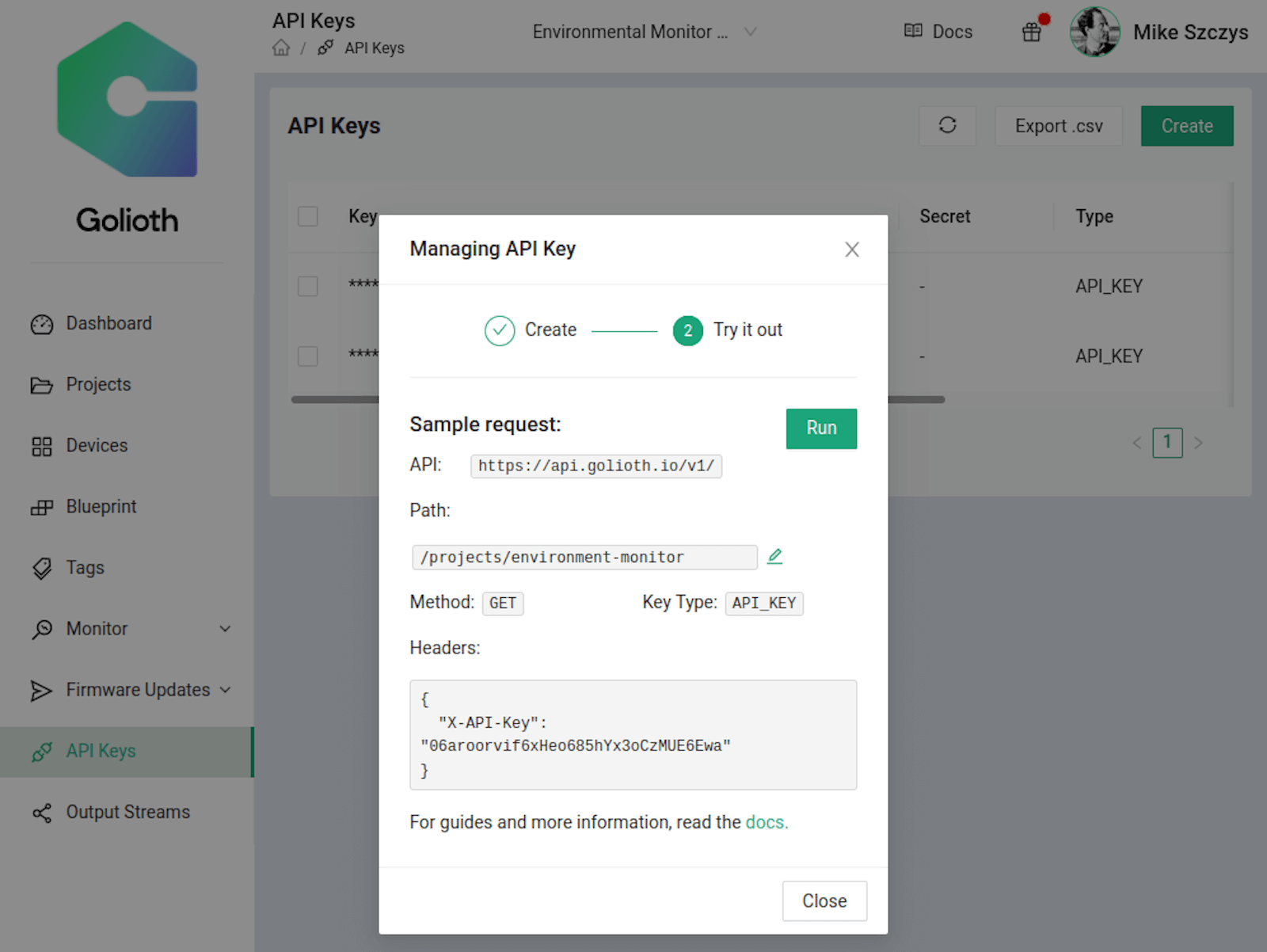1267x952 pixels.
Task: Run the sample request
Action: pyautogui.click(x=821, y=428)
